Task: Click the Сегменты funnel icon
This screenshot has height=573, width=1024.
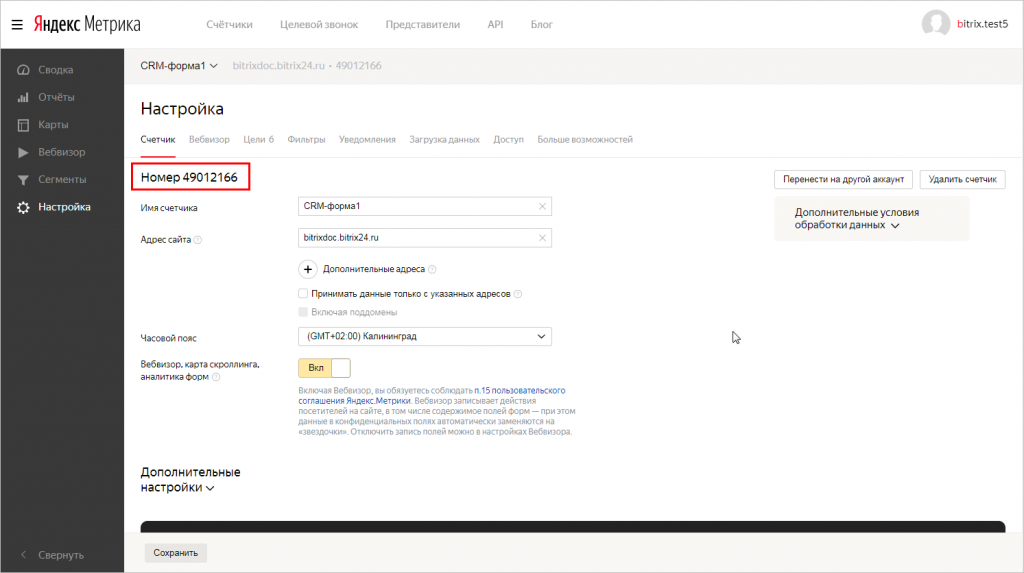Action: (x=24, y=180)
